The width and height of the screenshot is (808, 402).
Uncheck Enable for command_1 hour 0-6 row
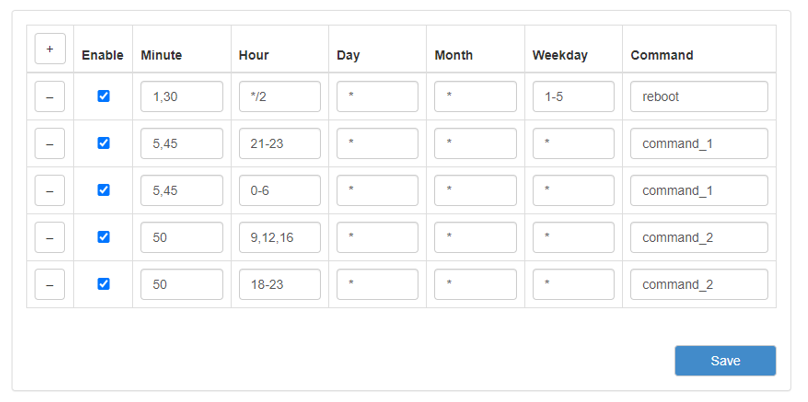(103, 190)
